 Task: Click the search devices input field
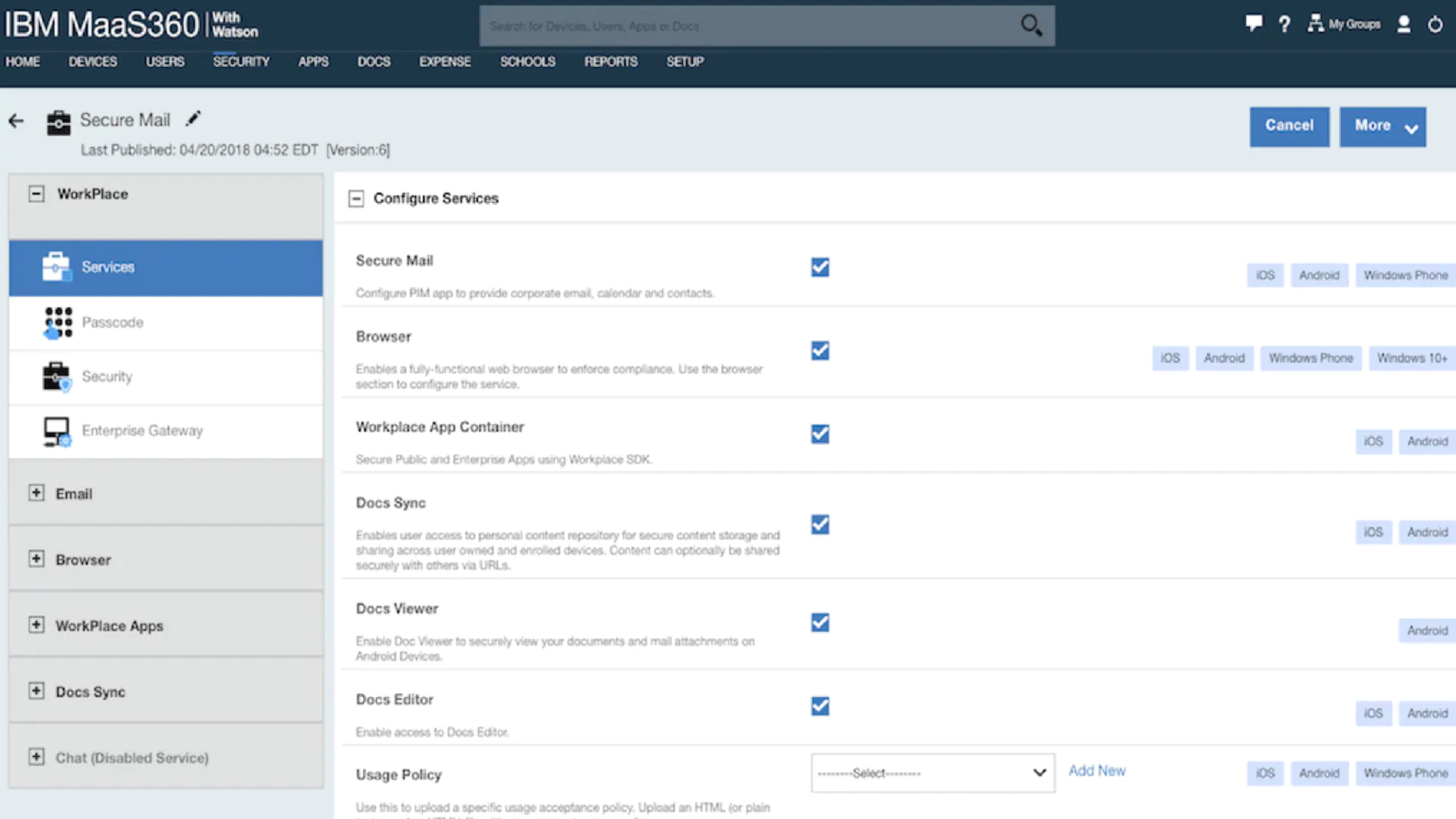coord(747,26)
